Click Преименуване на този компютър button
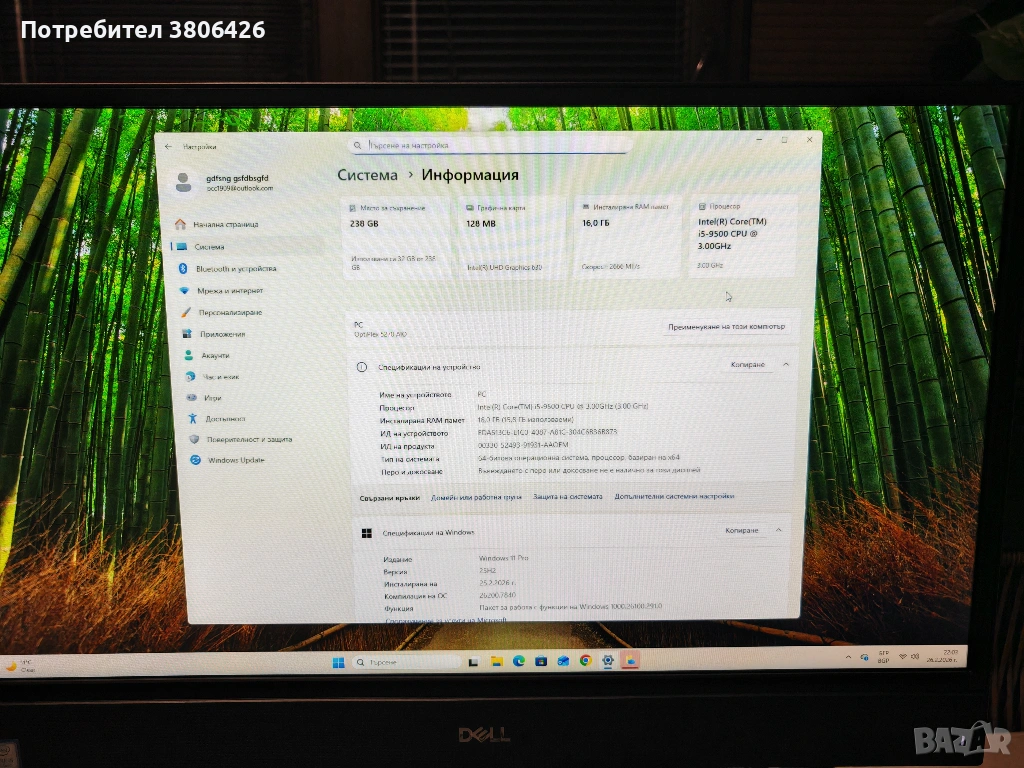Screen dimensions: 1024x768 (x=727, y=327)
